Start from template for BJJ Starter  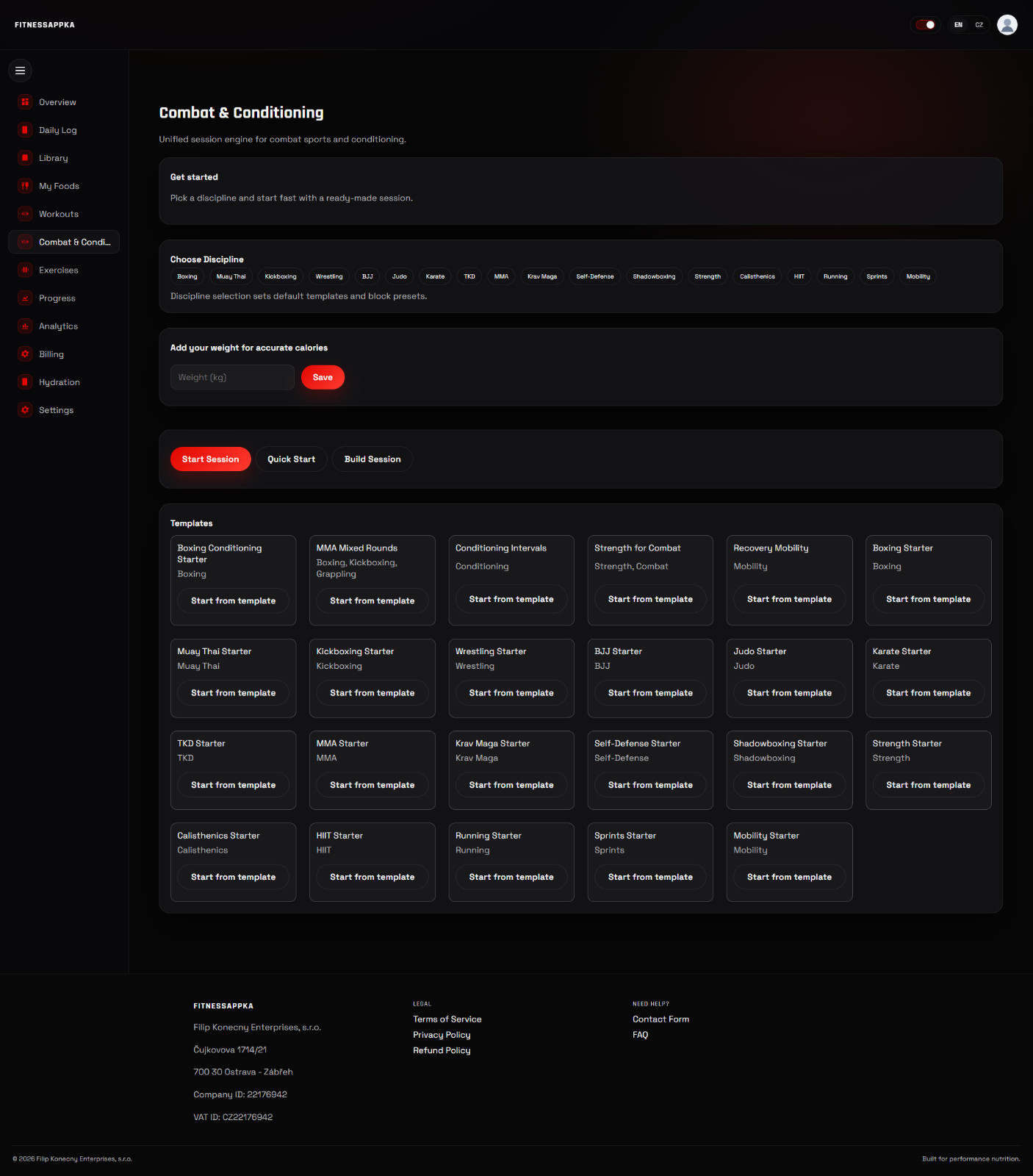(650, 693)
